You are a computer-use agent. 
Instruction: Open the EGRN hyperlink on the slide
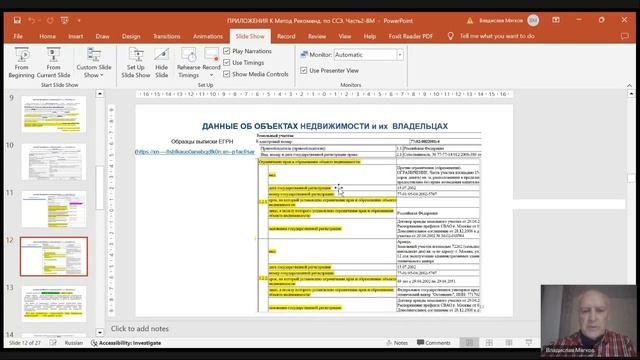pos(195,151)
